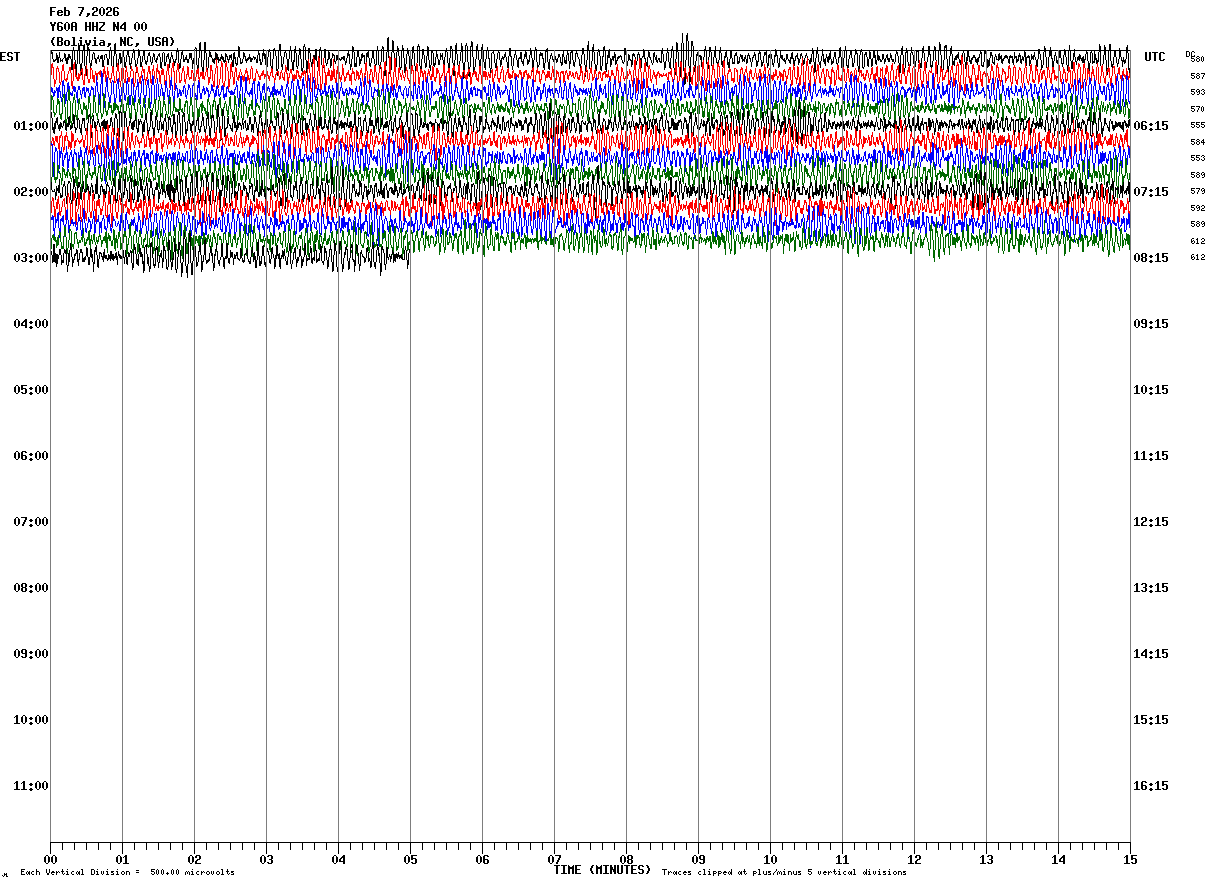Click the UTC time label '10:15'
This screenshot has height=886, width=1210.
[1151, 390]
